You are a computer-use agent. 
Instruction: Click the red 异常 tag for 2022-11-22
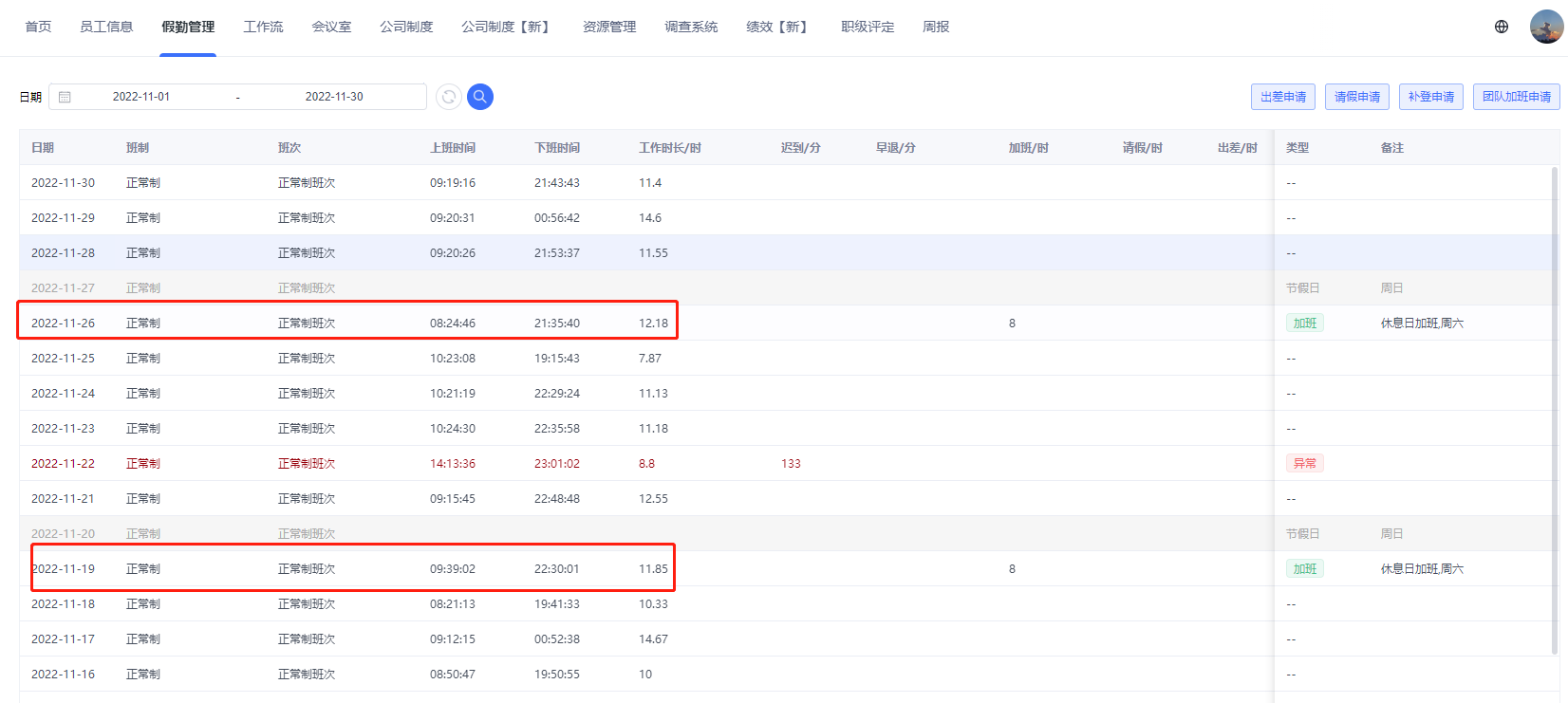tap(1305, 464)
